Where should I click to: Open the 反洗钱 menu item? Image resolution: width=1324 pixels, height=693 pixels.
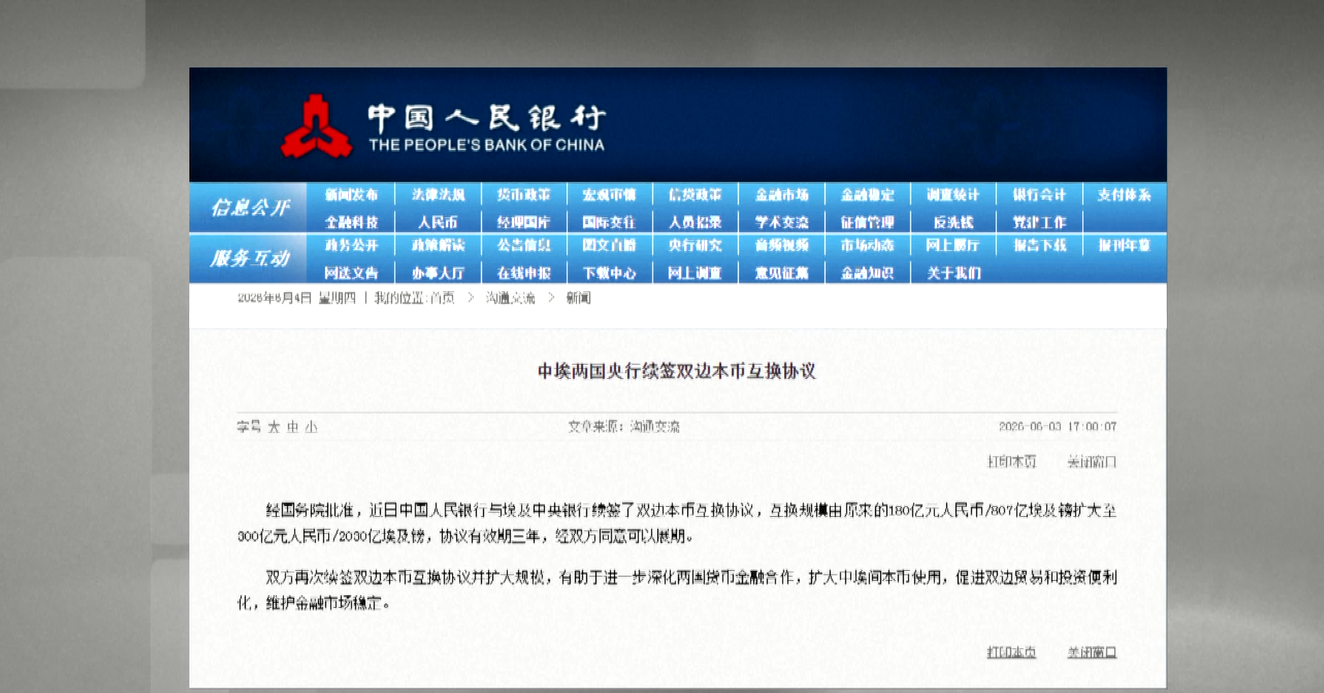tap(953, 222)
